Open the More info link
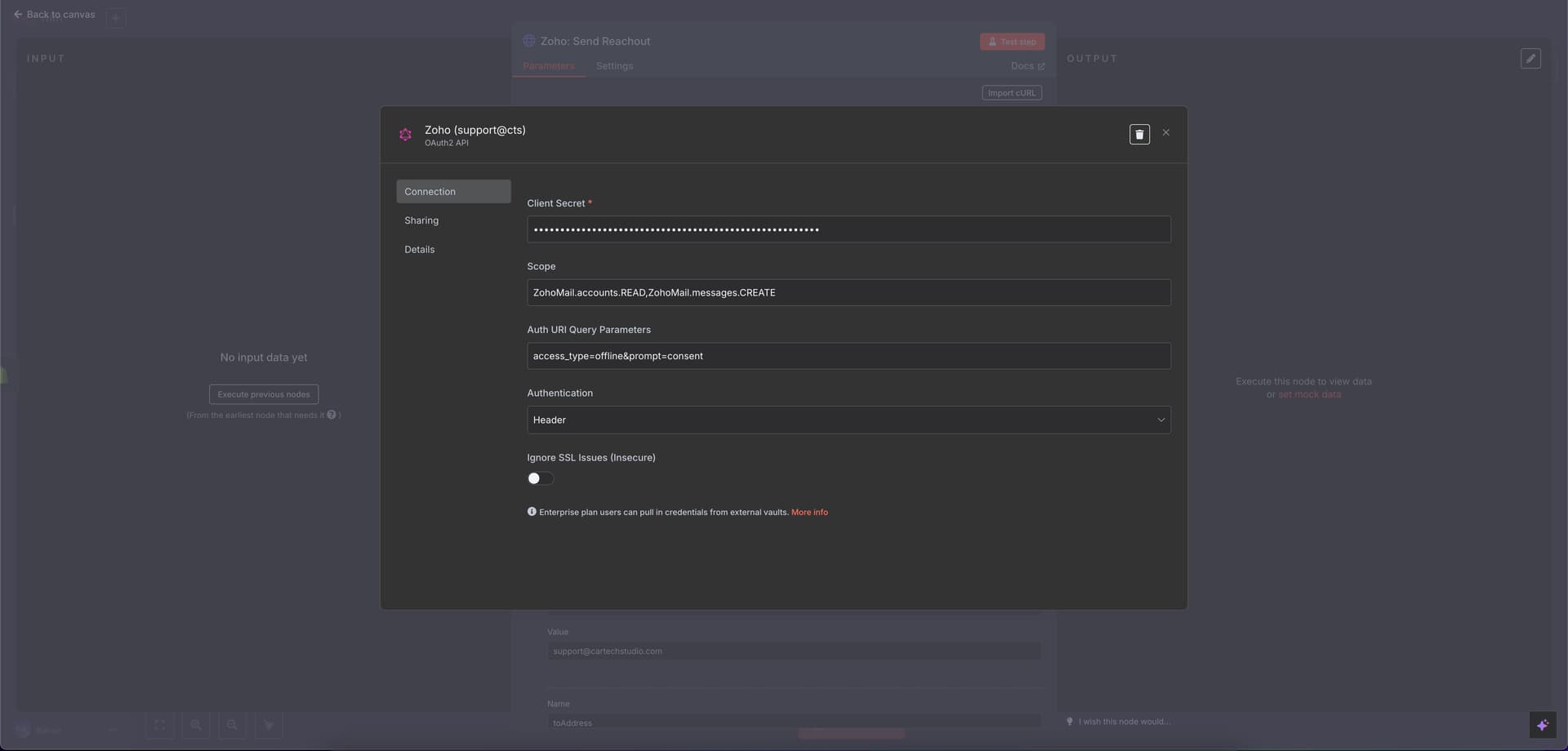The height and width of the screenshot is (751, 1568). coord(809,513)
